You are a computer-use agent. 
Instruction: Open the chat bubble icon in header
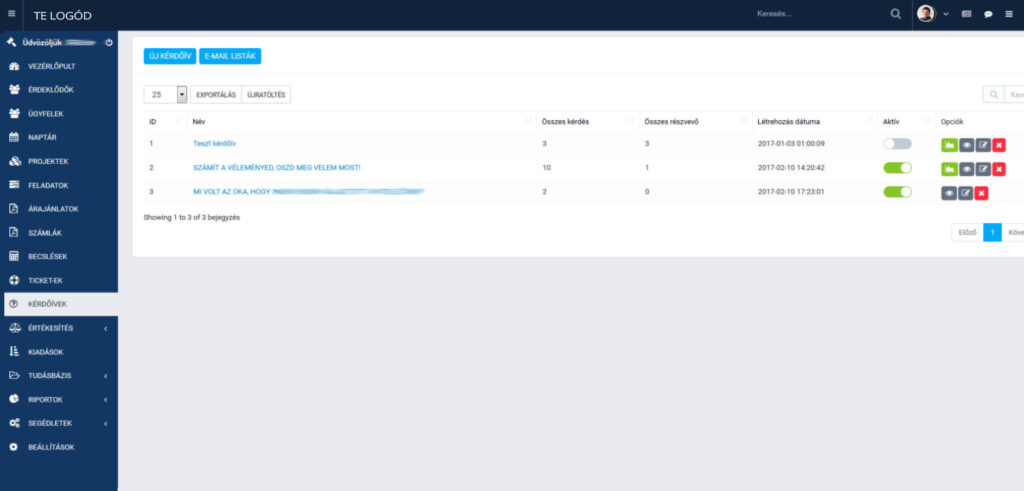click(x=988, y=14)
